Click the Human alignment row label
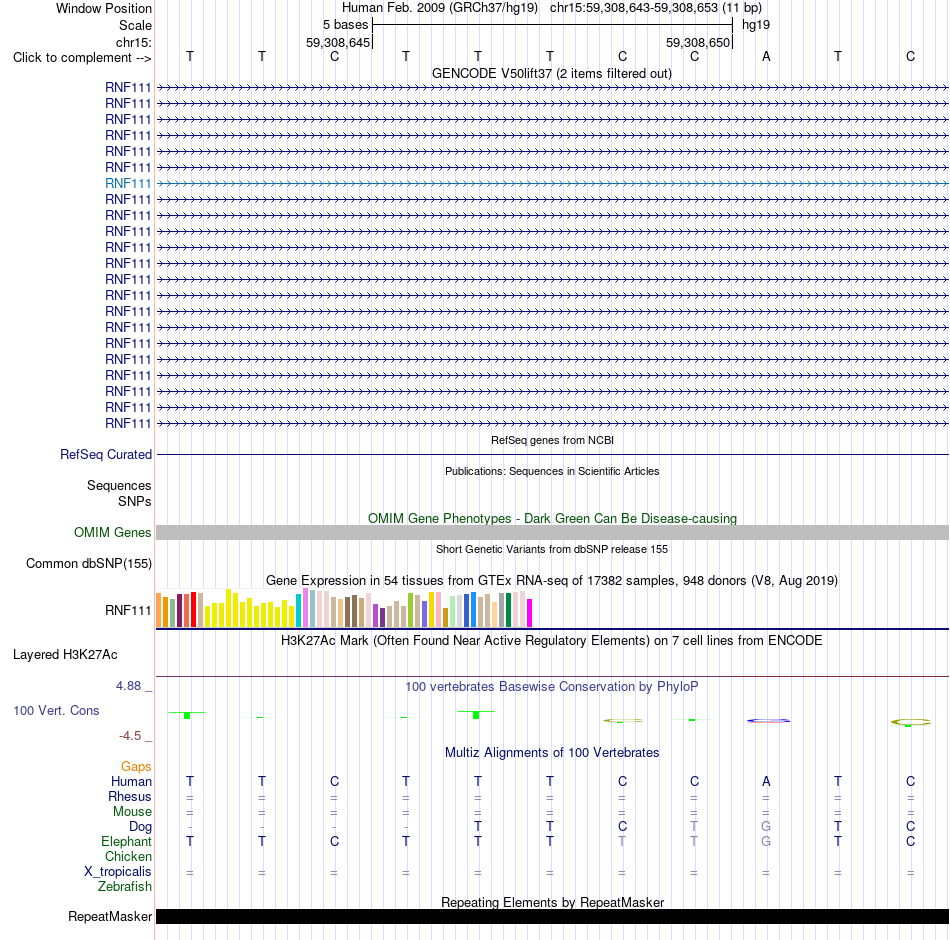 click(x=131, y=781)
